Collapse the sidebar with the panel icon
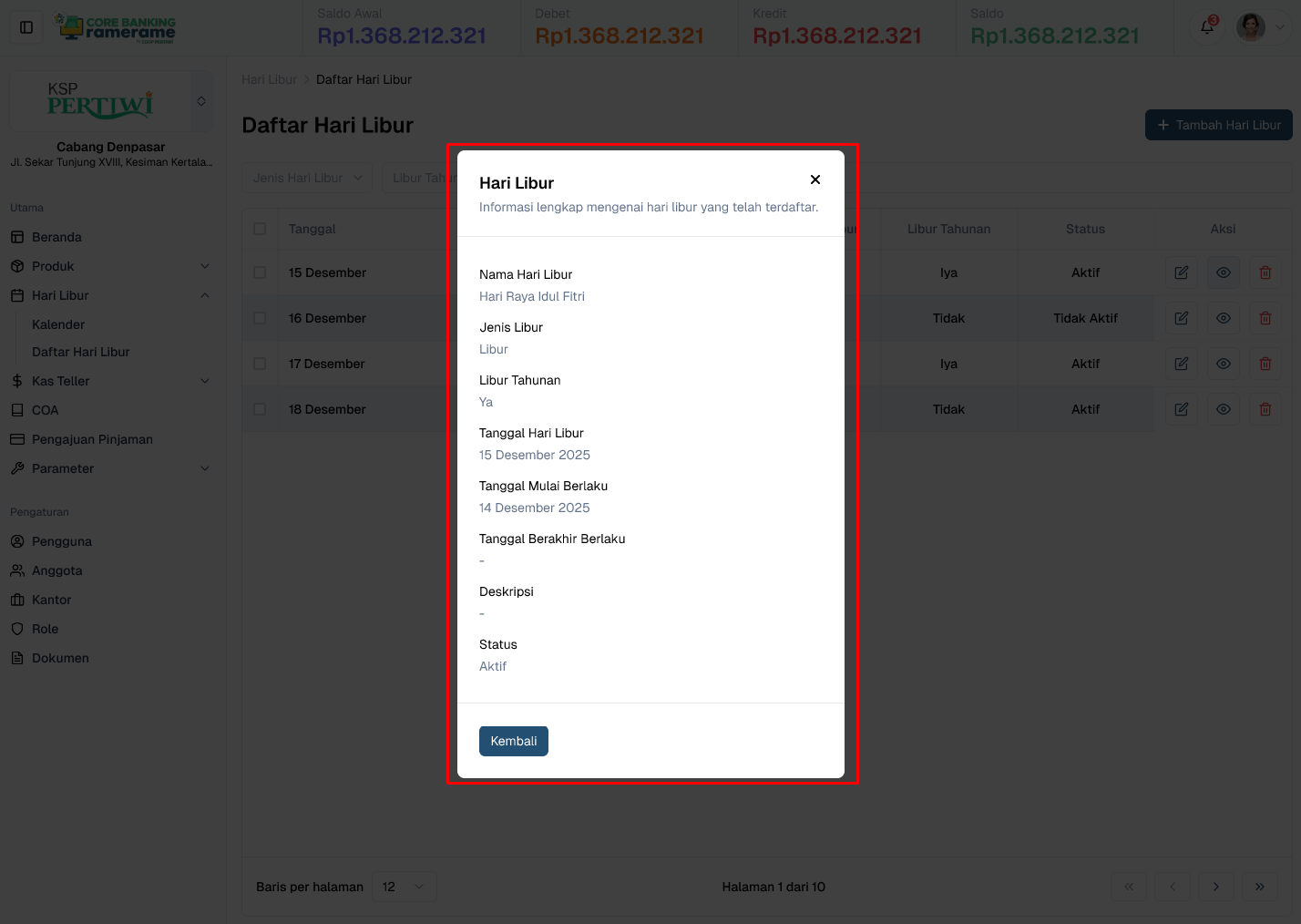 coord(26,26)
